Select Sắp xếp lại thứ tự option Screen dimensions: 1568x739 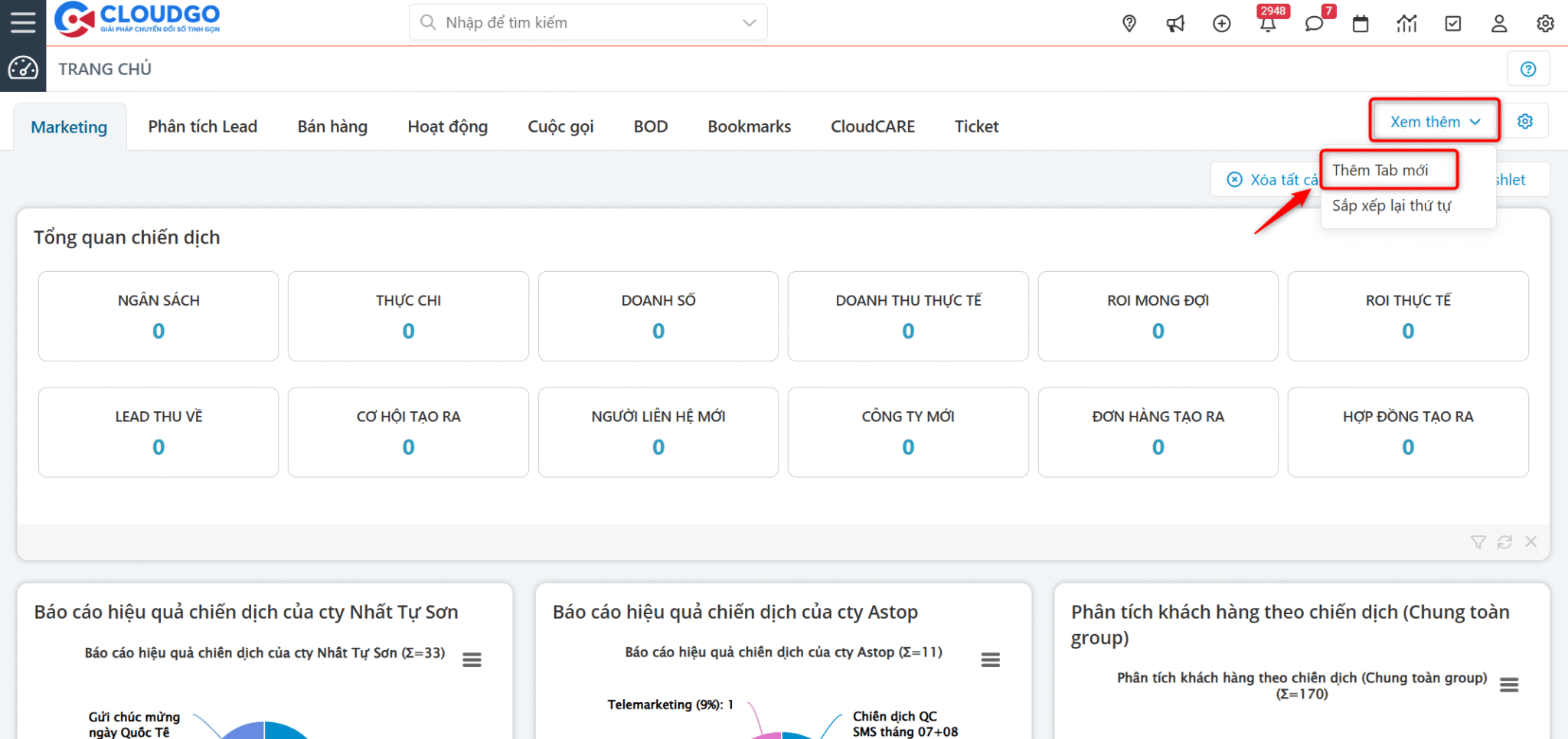(x=1391, y=205)
